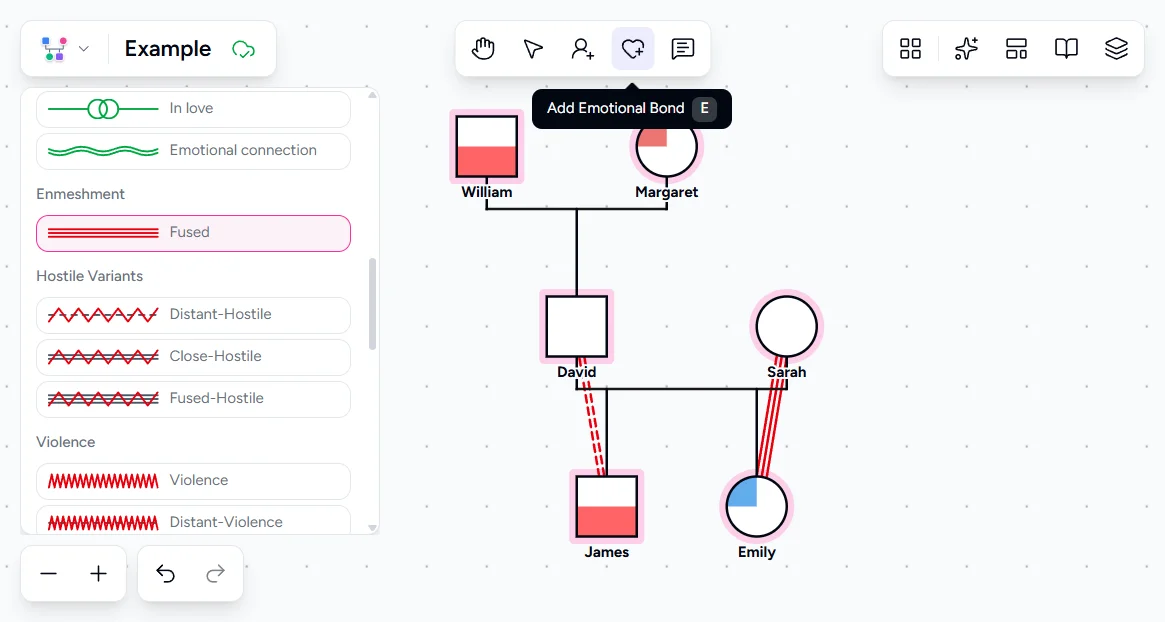Click the Add Person tool icon
The height and width of the screenshot is (622, 1165).
pyautogui.click(x=582, y=49)
